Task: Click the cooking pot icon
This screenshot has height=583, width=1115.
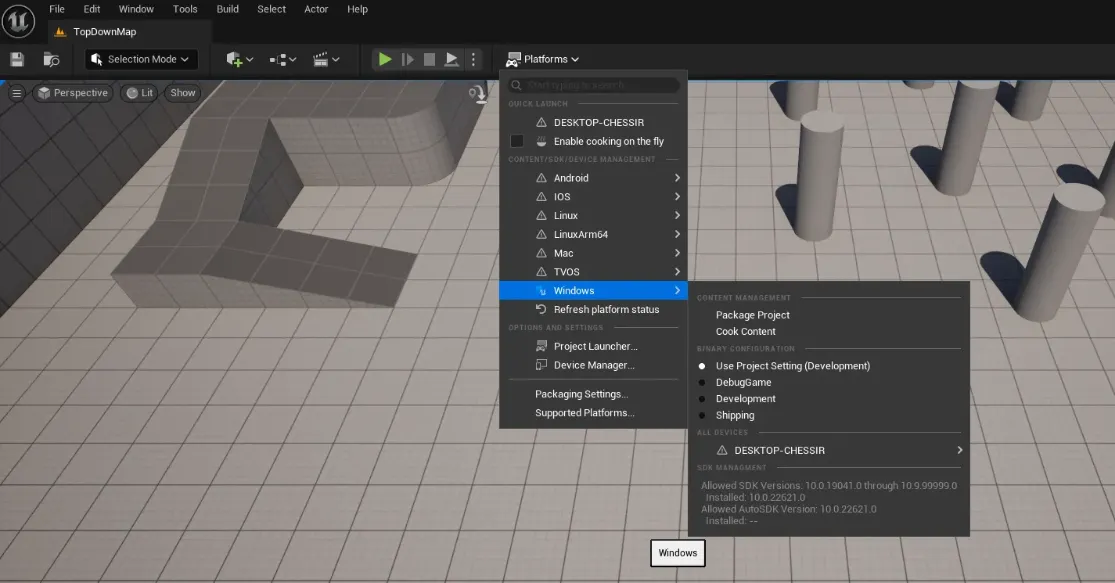Action: (x=541, y=141)
